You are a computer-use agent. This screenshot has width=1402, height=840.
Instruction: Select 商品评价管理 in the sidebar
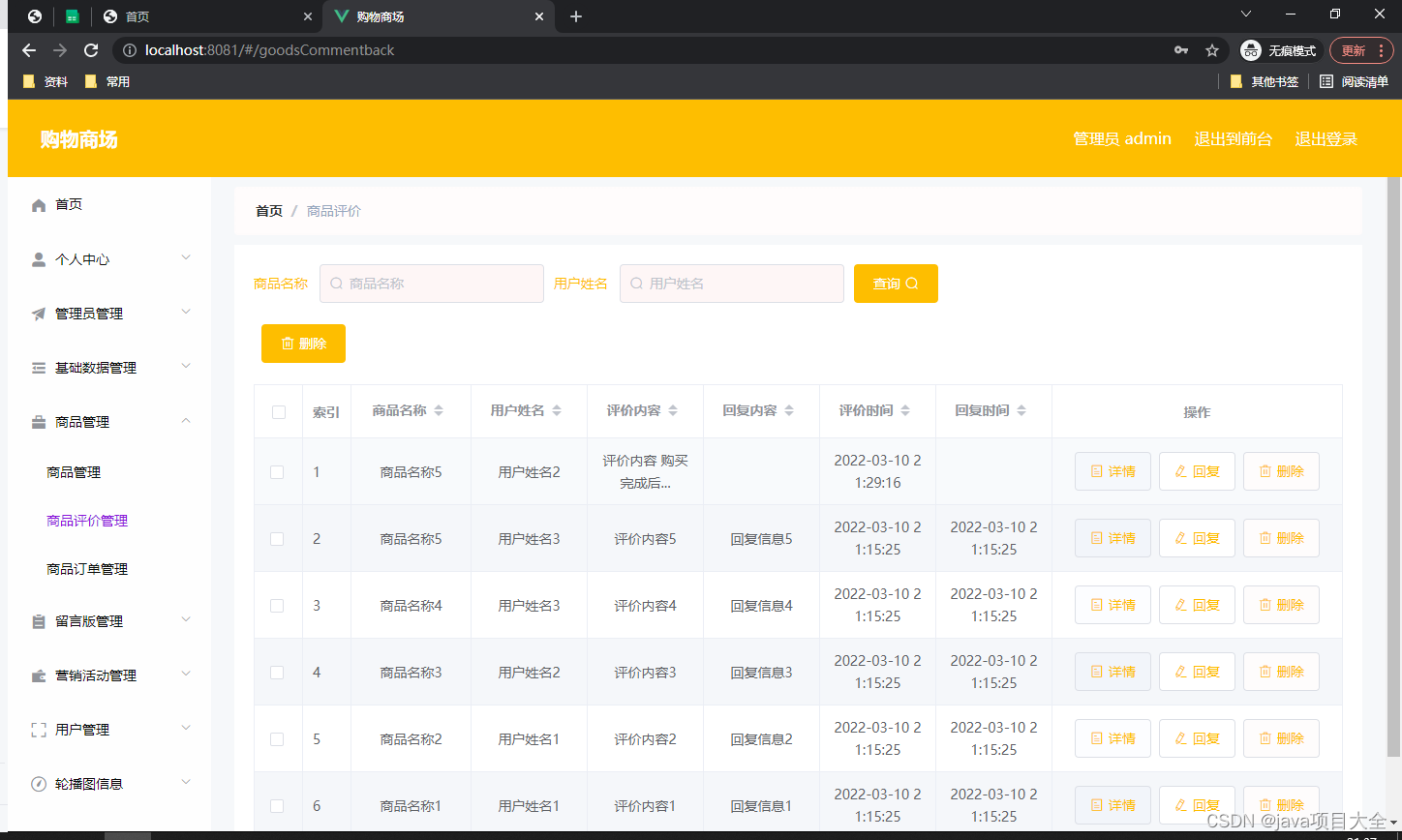[87, 521]
